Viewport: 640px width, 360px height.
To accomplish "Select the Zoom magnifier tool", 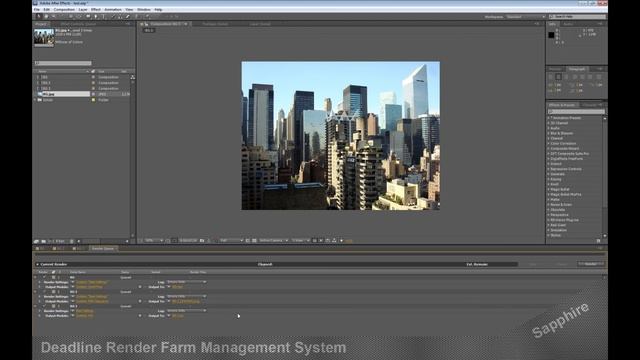I will [53, 16].
